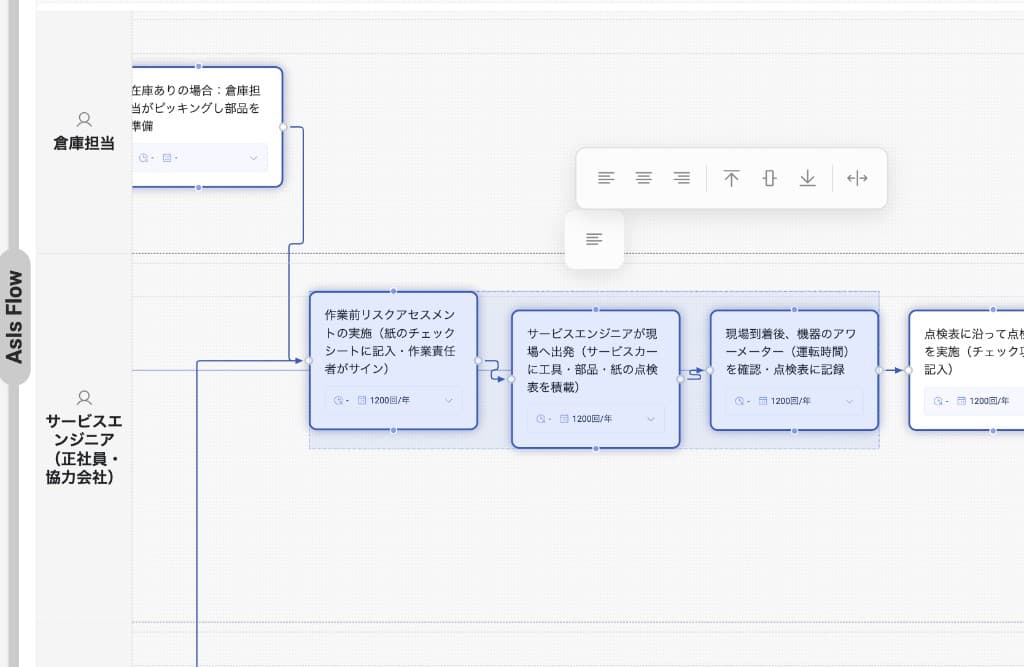The width and height of the screenshot is (1024, 667).
Task: Click the vertical center alignment icon
Action: coord(769,178)
